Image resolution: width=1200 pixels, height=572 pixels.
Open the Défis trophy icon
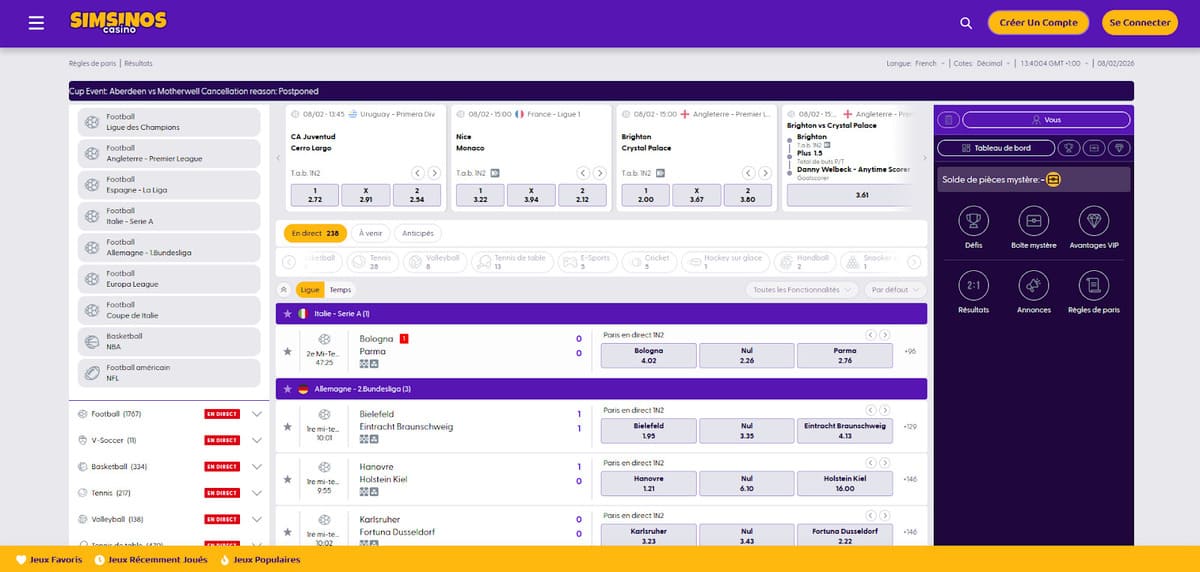point(973,221)
